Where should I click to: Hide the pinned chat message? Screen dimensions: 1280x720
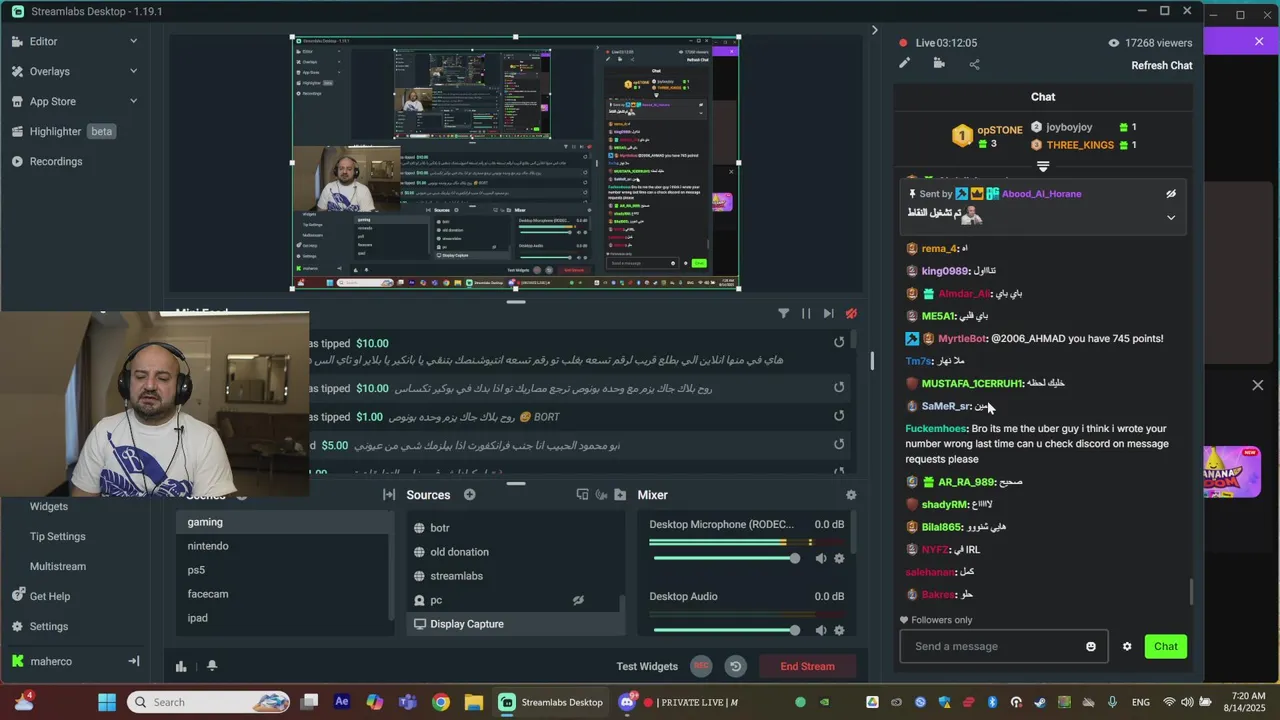(x=1171, y=194)
